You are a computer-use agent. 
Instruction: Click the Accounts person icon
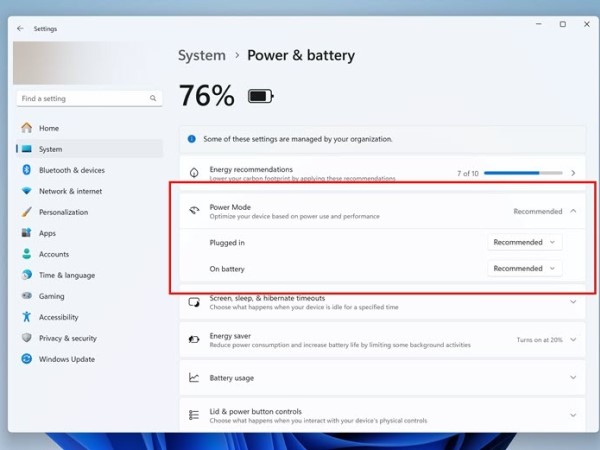pyautogui.click(x=26, y=254)
